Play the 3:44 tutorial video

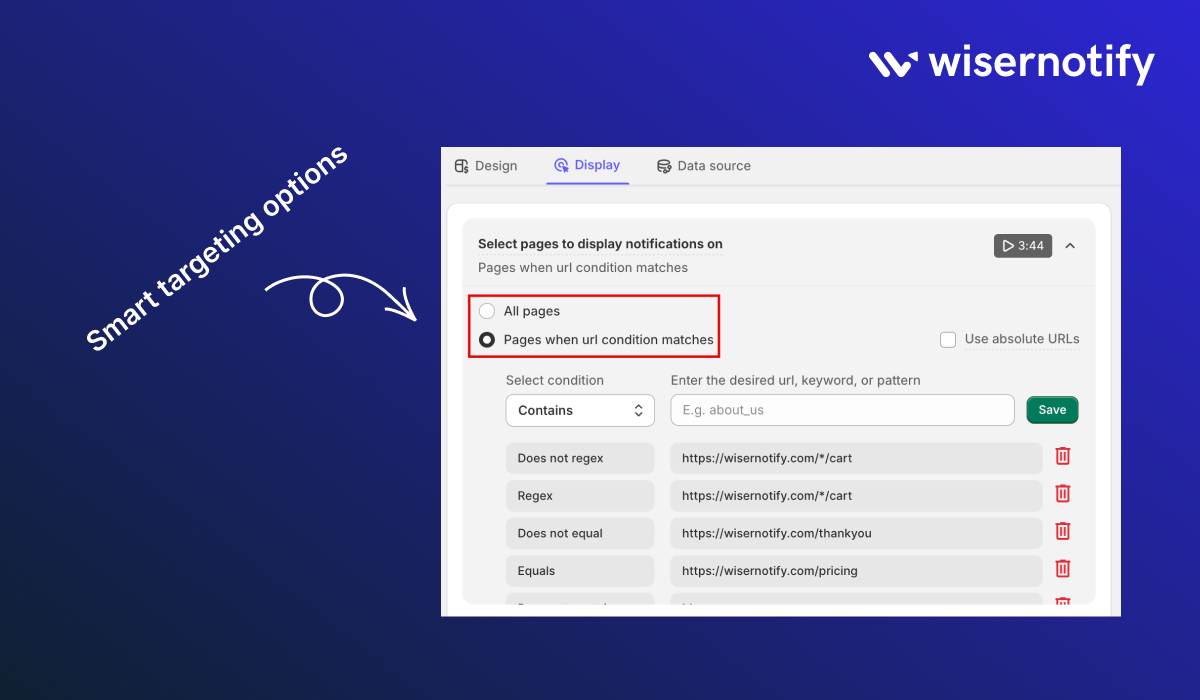click(x=1023, y=245)
